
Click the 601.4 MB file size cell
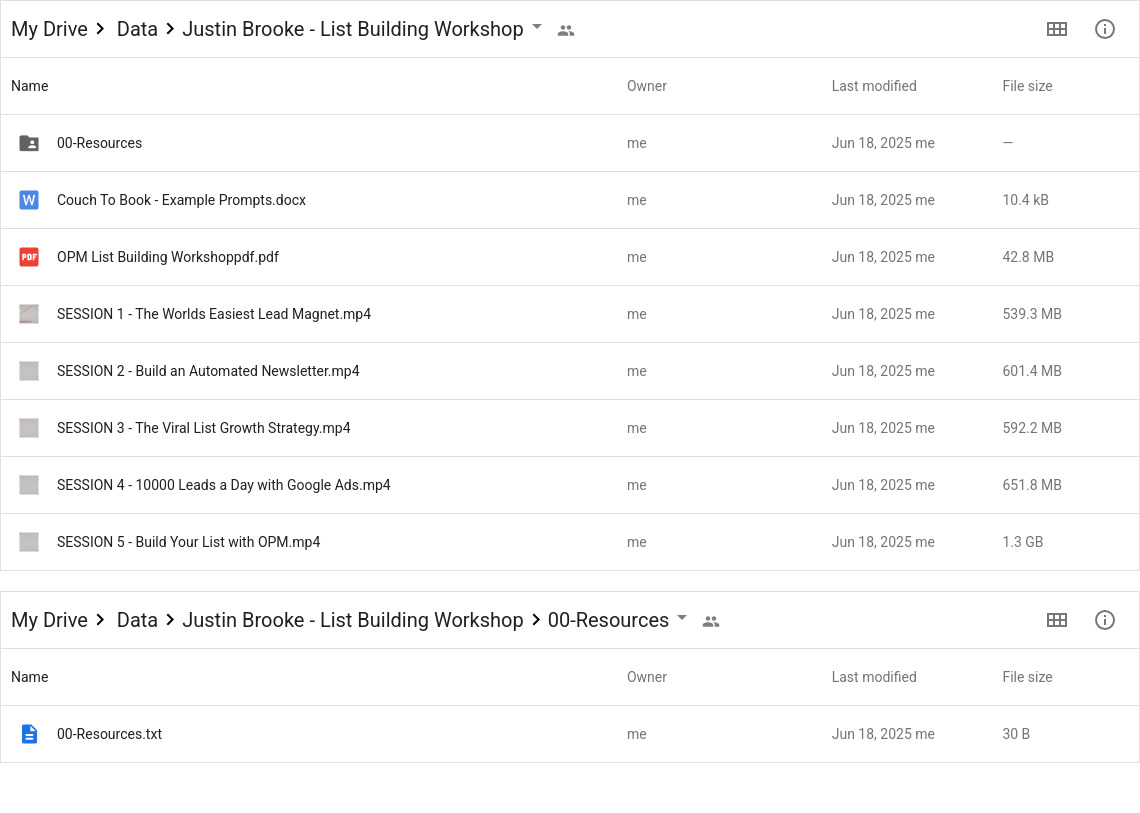click(x=1032, y=371)
